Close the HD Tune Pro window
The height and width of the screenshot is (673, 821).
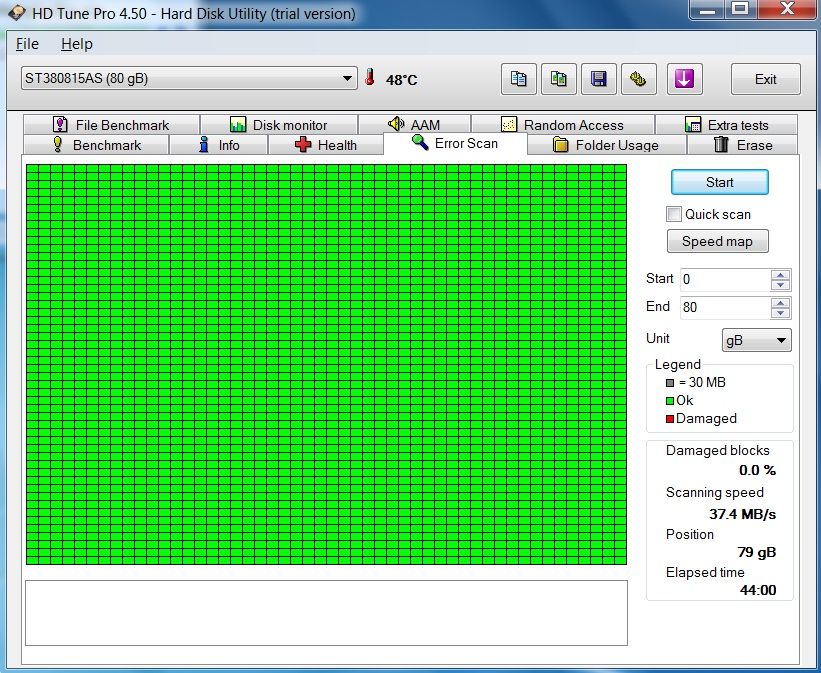787,9
